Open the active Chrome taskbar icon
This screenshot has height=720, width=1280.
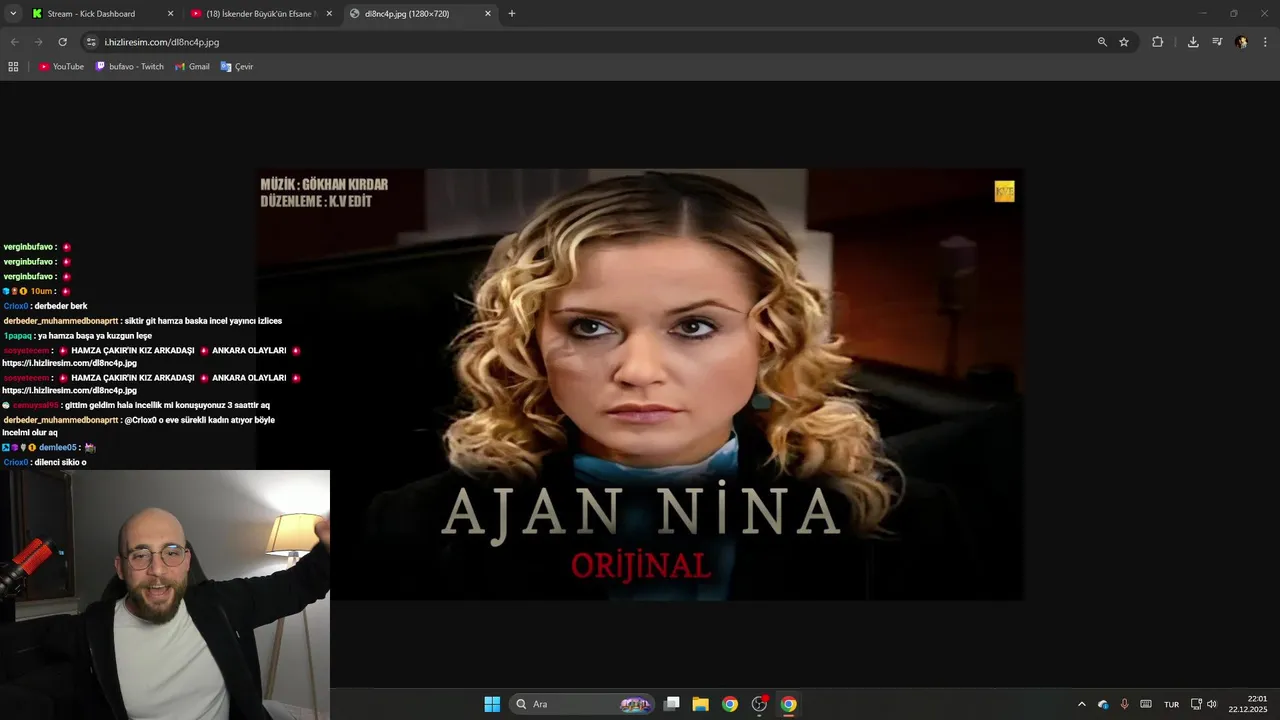click(x=788, y=704)
